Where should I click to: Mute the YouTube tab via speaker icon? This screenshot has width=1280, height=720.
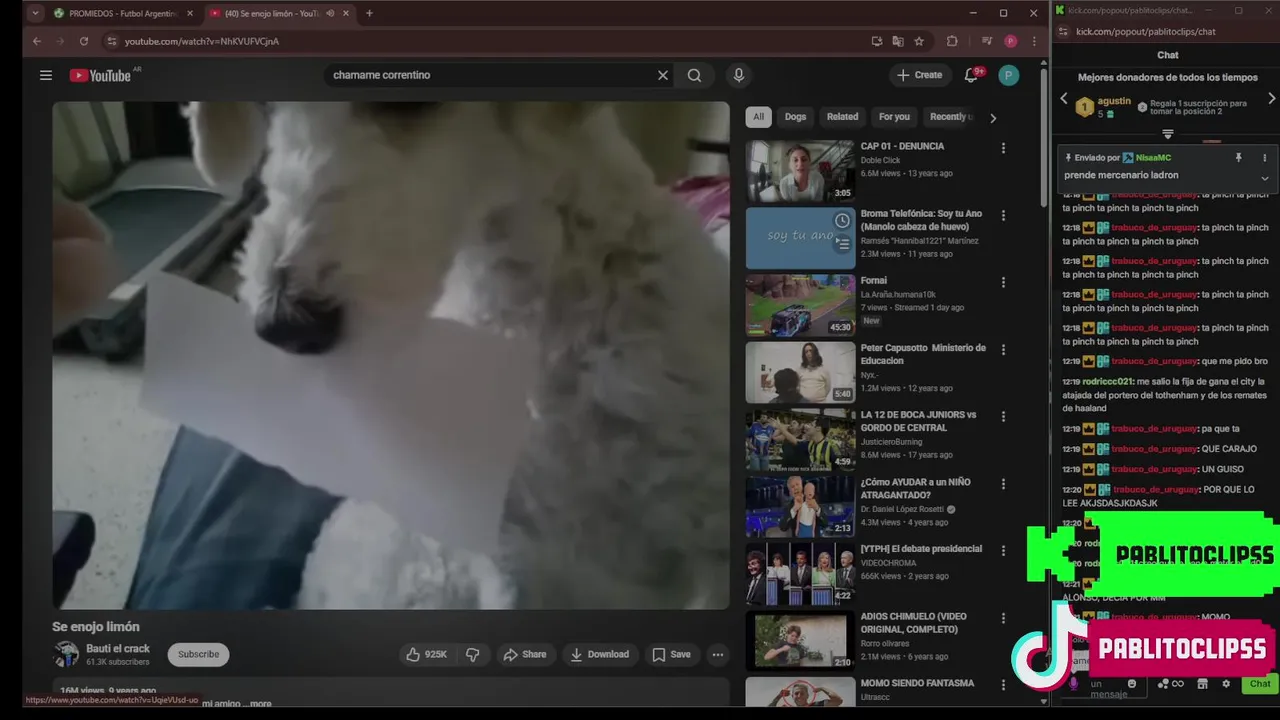pos(330,13)
